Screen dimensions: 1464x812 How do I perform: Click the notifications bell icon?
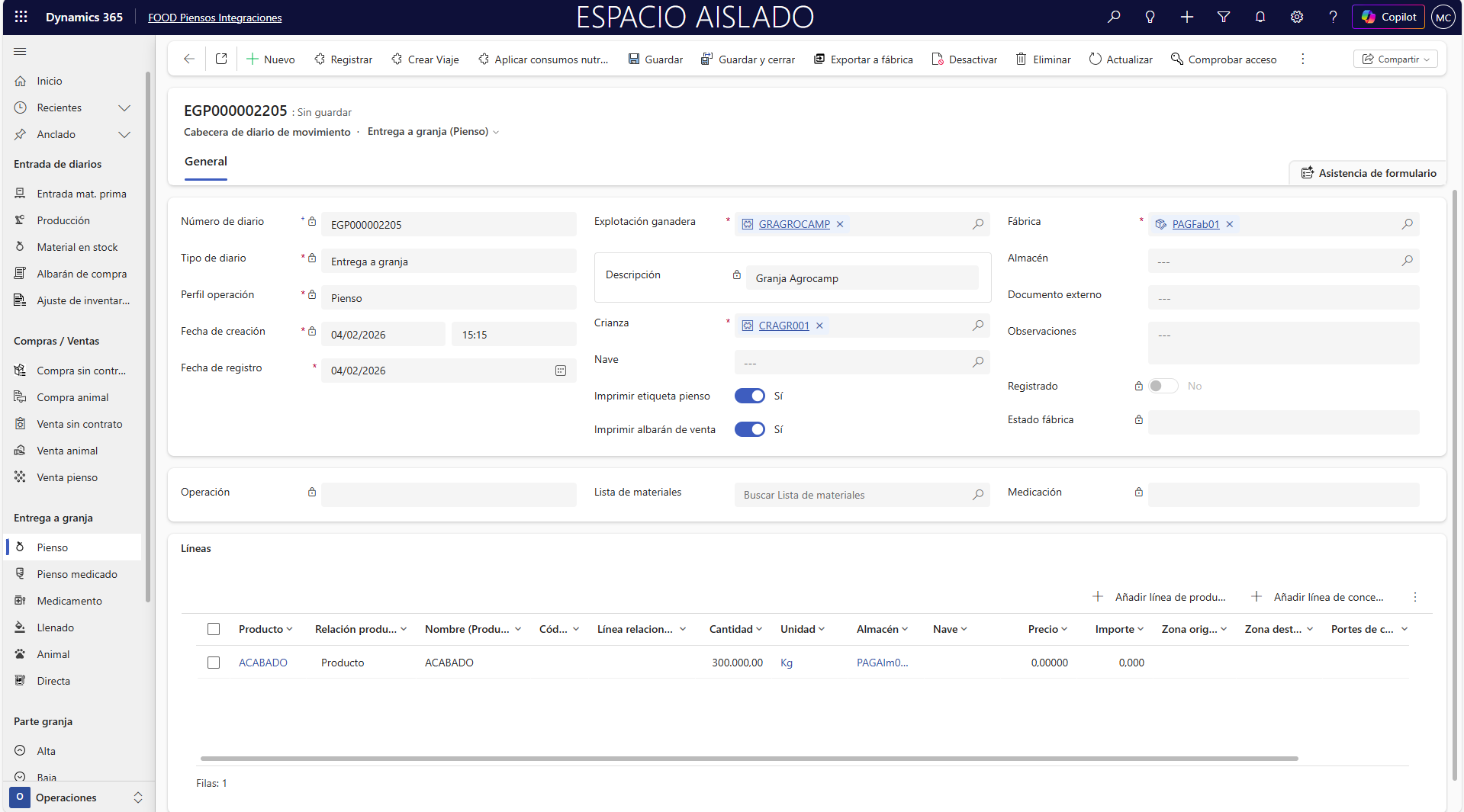pos(1260,17)
